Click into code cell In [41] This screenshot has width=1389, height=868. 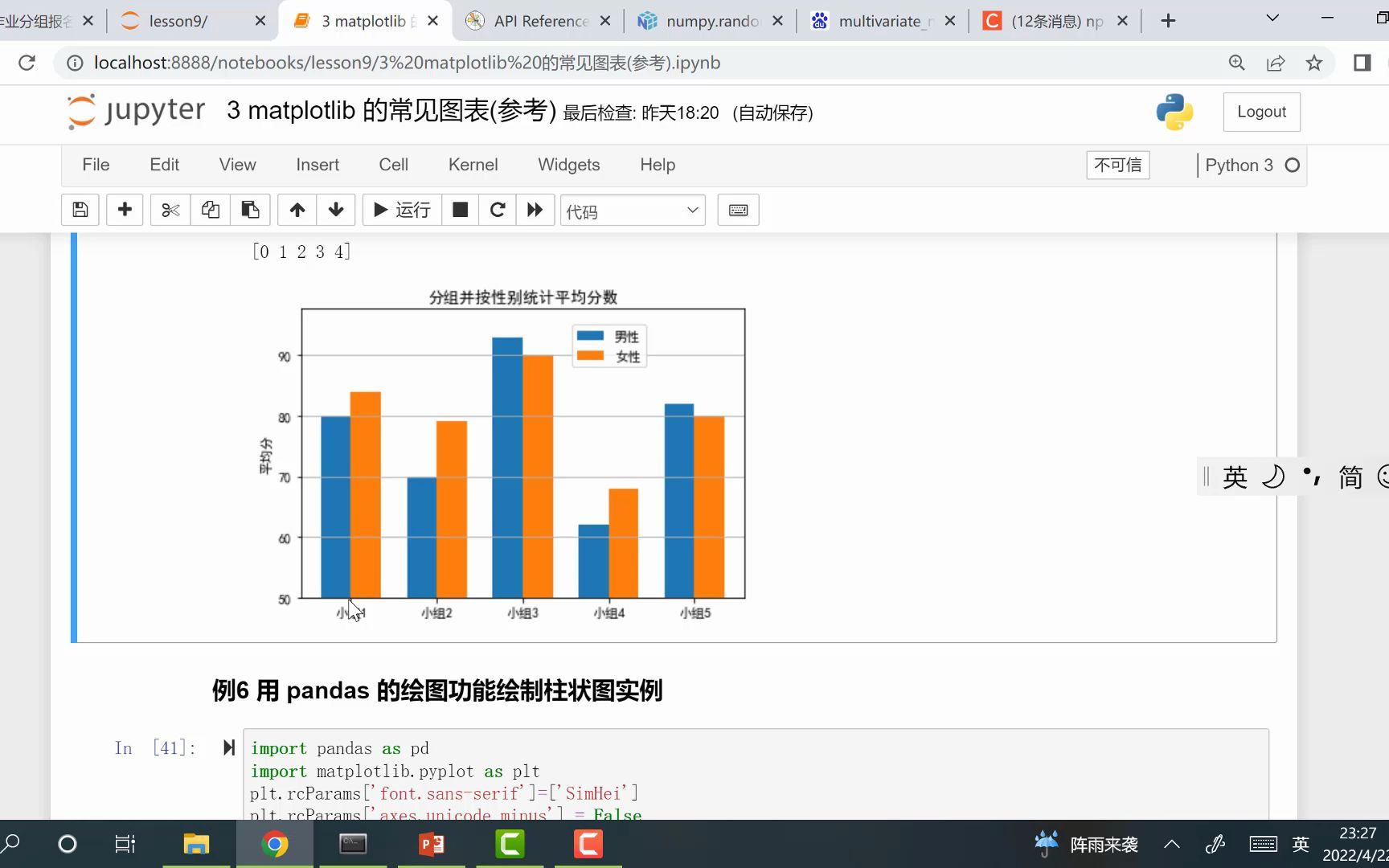pos(756,776)
